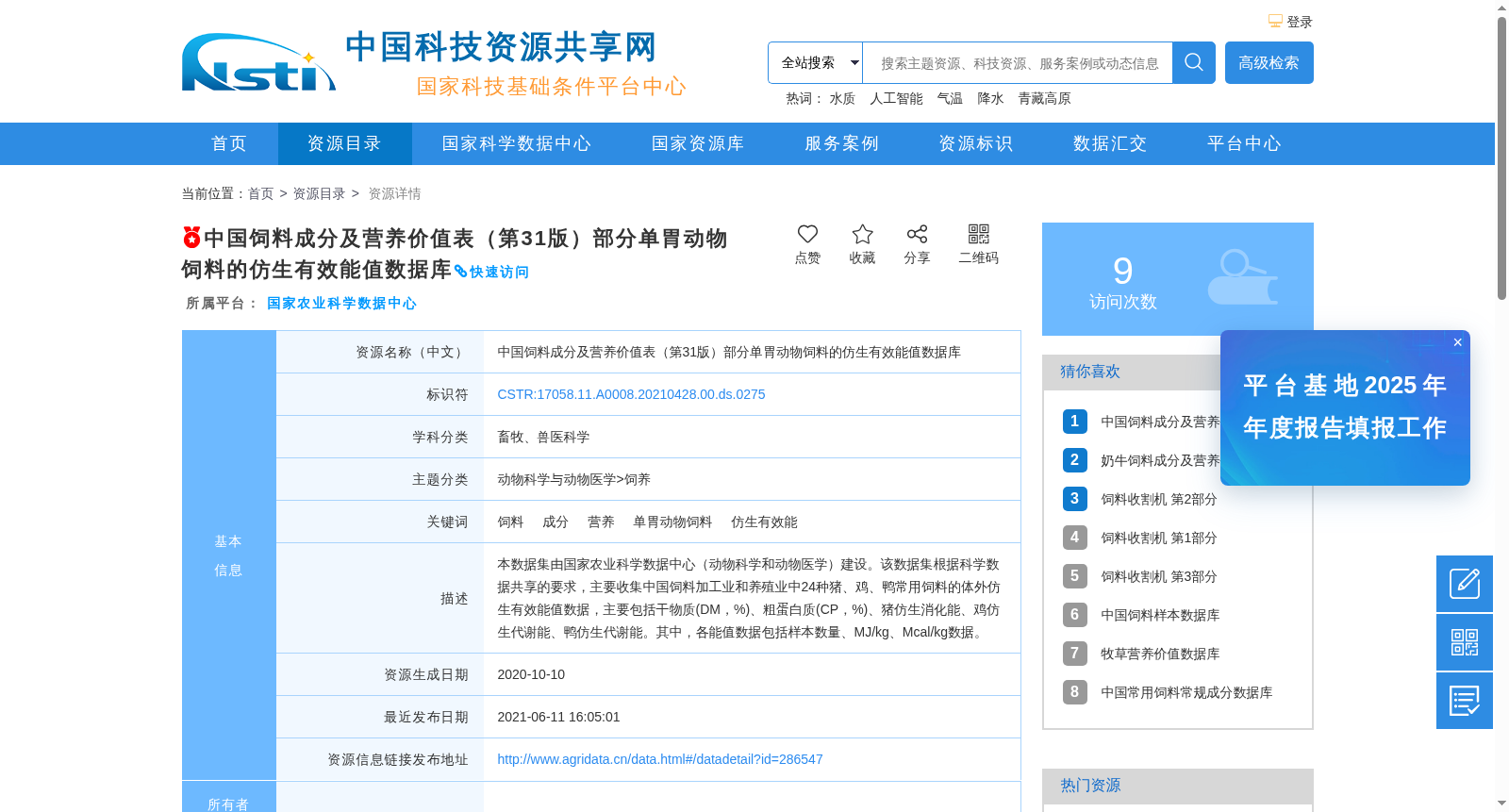Click the NSTI site logo

coord(258,62)
